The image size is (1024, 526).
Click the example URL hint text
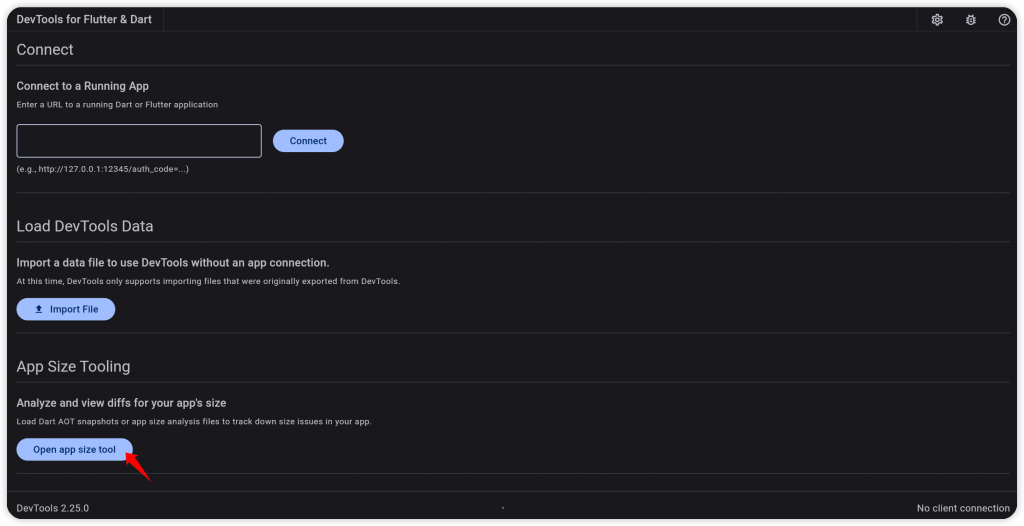pos(103,169)
